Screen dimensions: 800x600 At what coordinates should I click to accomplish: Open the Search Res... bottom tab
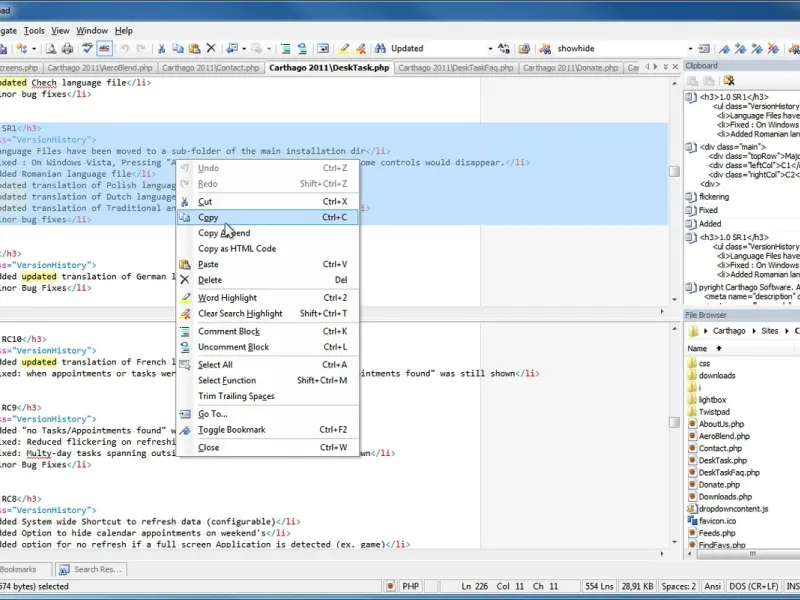point(91,569)
